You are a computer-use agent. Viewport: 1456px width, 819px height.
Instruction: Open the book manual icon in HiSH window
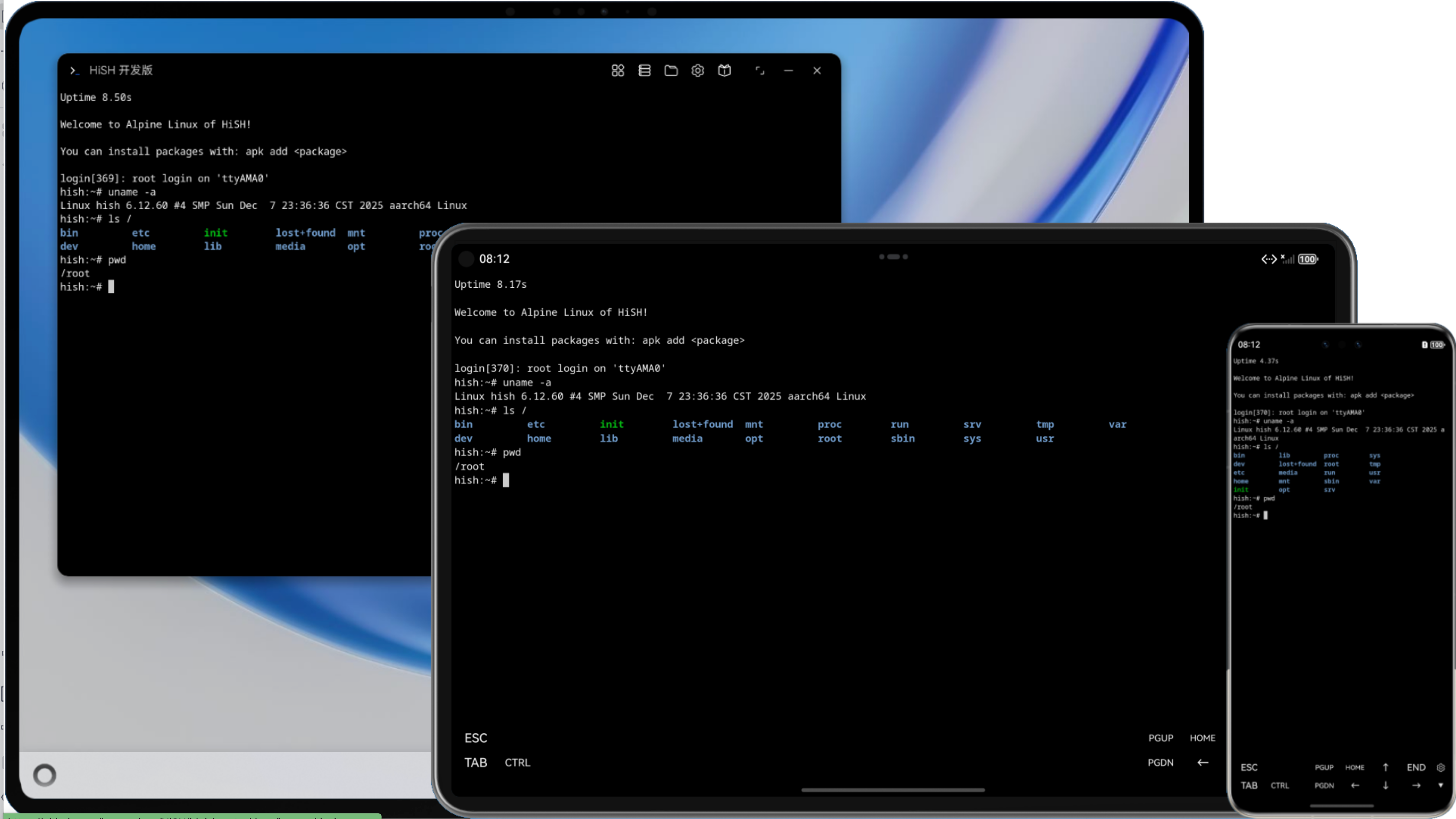click(x=725, y=71)
